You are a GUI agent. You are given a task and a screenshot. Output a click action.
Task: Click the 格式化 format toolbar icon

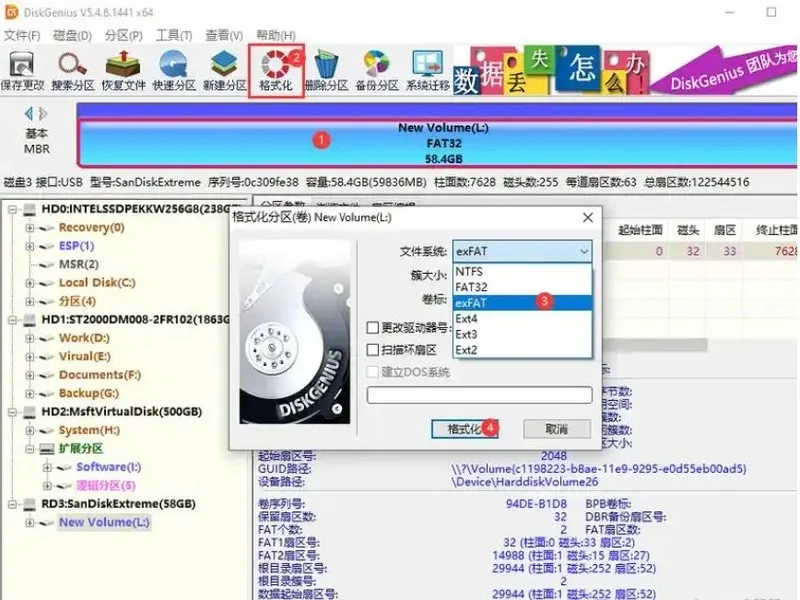pos(276,68)
